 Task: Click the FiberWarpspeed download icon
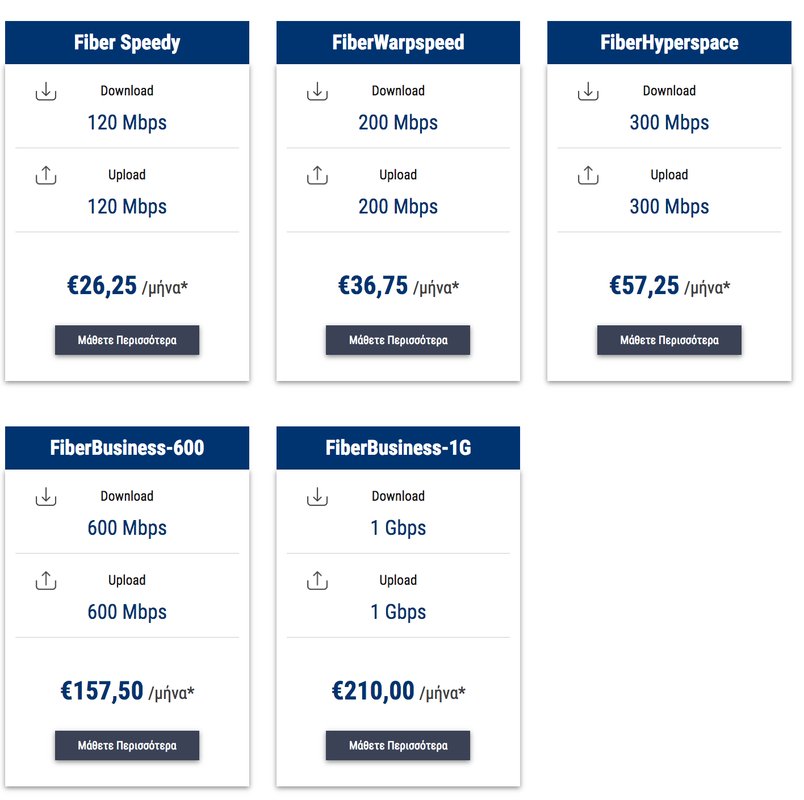pyautogui.click(x=317, y=92)
